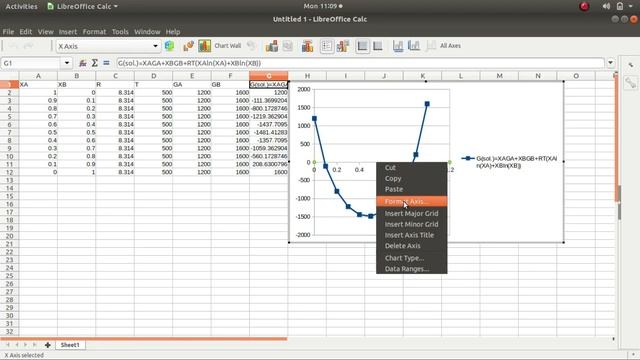Select column header G

click(x=269, y=76)
